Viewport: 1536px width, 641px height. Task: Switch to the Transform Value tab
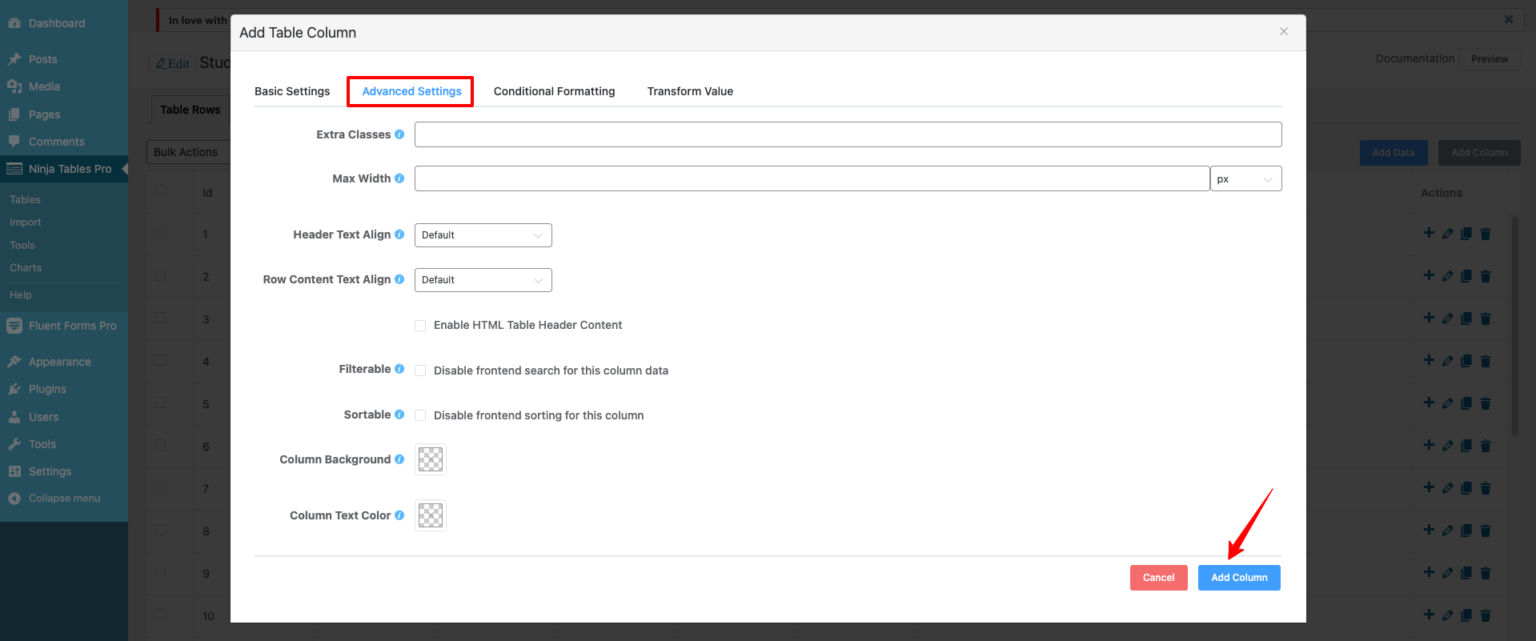(x=689, y=91)
